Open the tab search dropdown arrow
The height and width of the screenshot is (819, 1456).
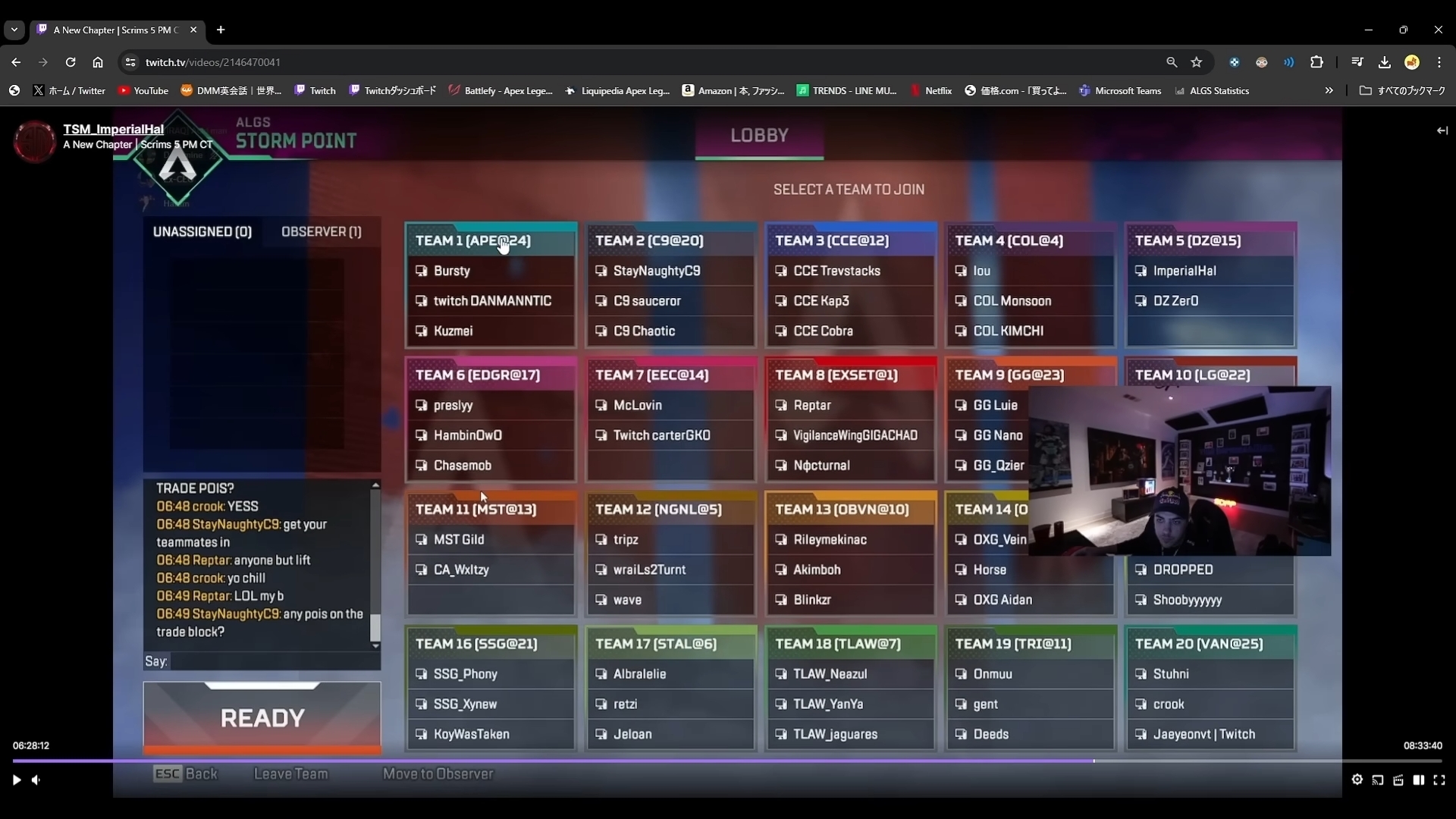tap(14, 30)
